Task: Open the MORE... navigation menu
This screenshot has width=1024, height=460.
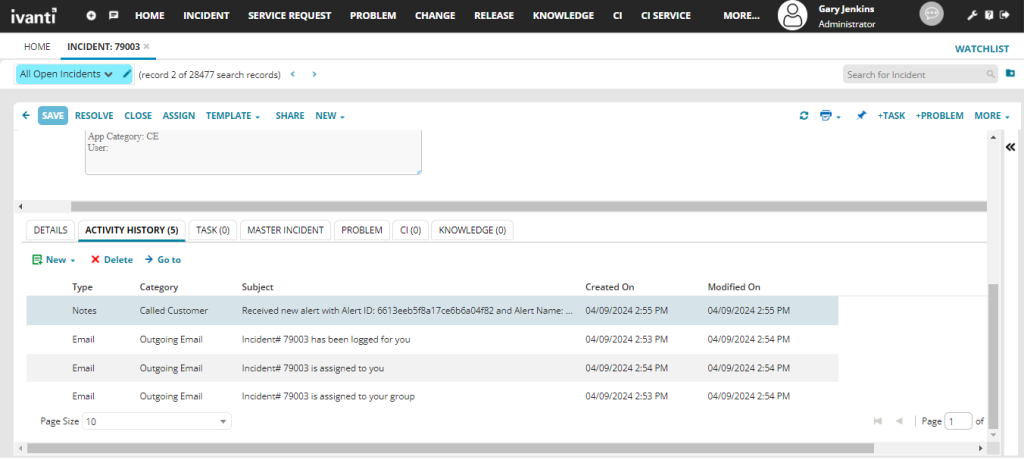Action: click(741, 15)
